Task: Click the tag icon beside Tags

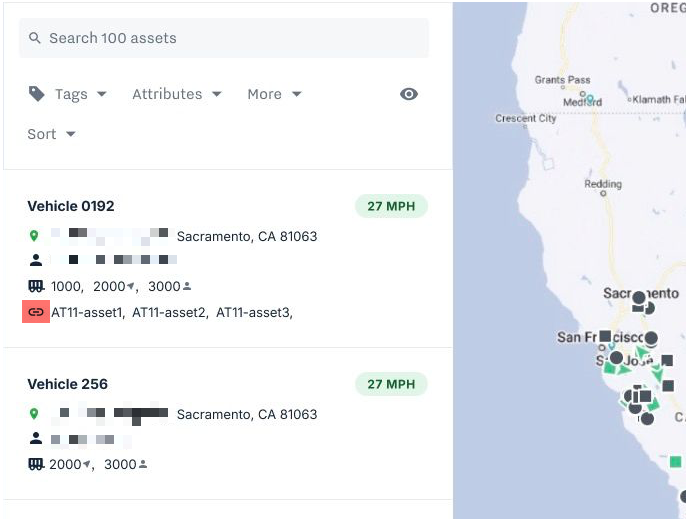Action: click(x=36, y=94)
